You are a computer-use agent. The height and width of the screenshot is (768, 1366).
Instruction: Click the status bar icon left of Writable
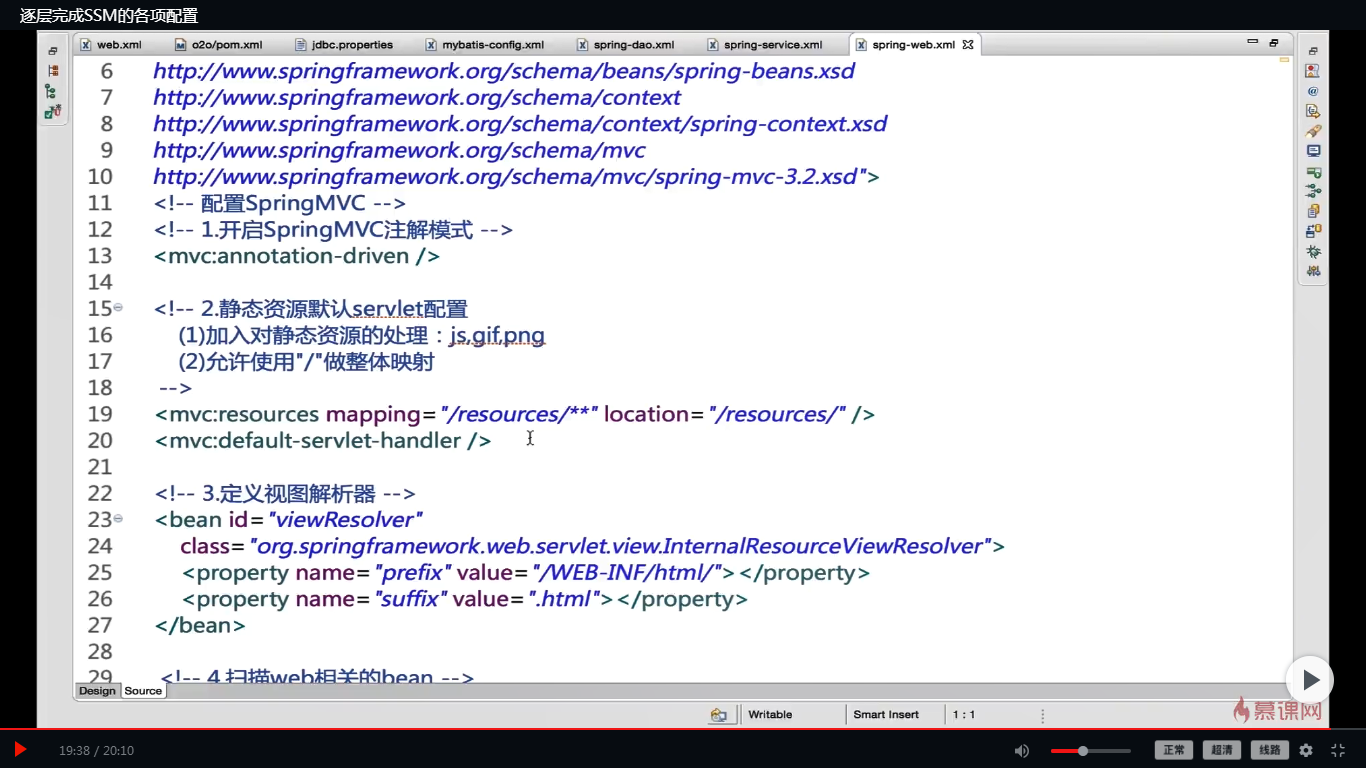718,715
